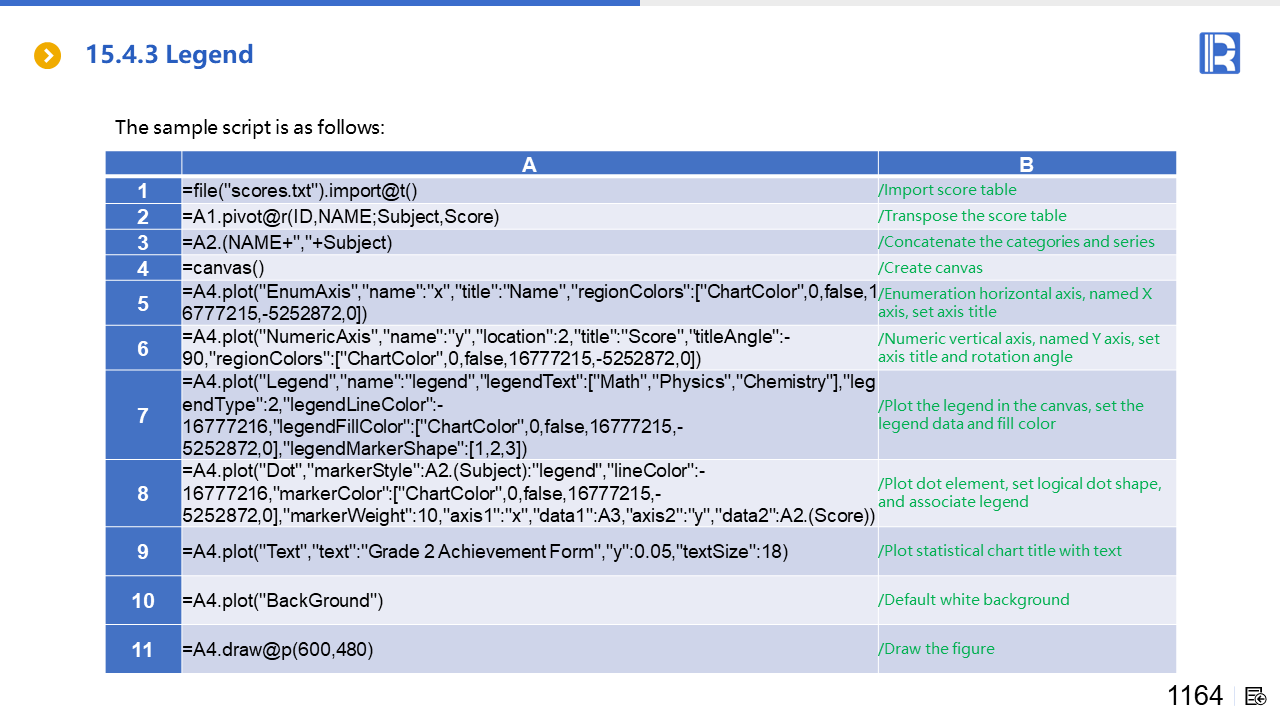Click column header B
This screenshot has width=1280, height=720.
(x=1026, y=165)
